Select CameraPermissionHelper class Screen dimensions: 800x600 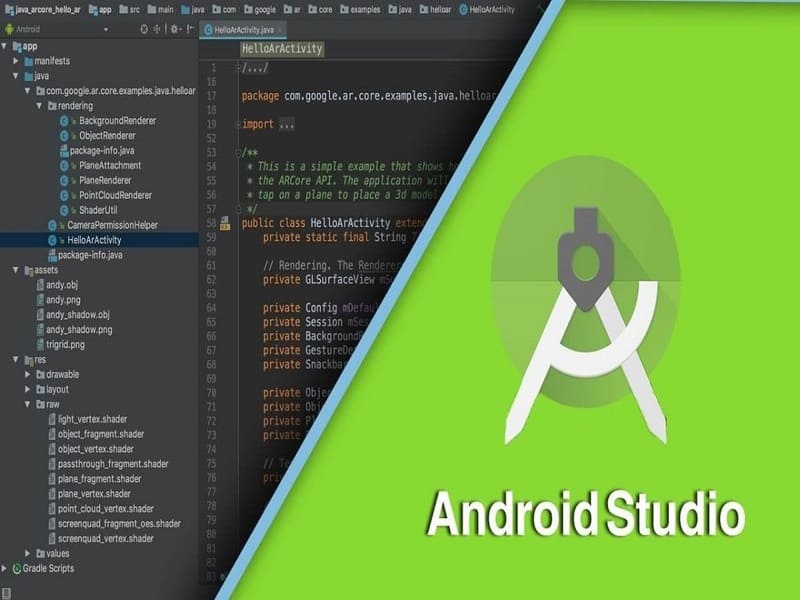click(103, 225)
